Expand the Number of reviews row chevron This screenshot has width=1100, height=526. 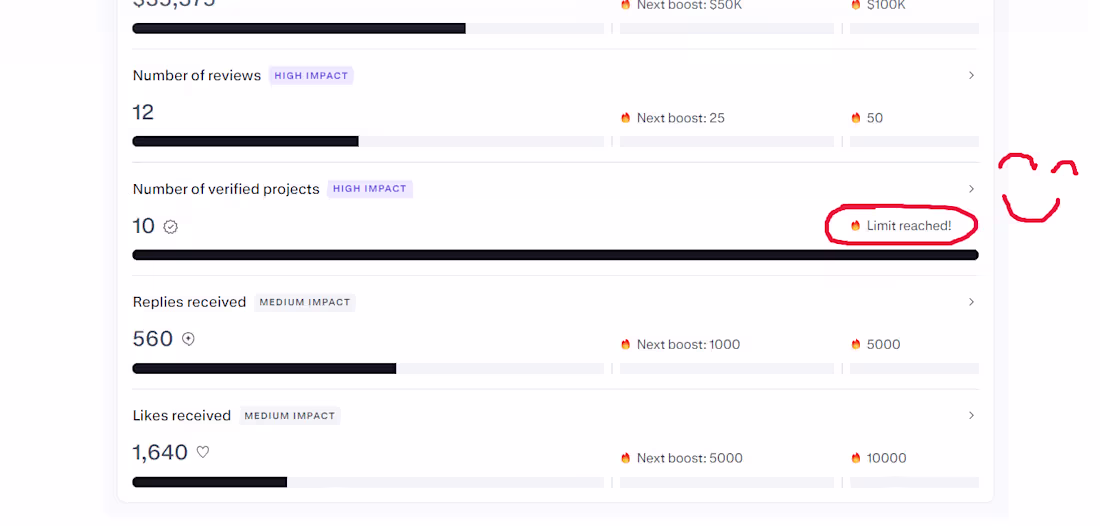(972, 75)
